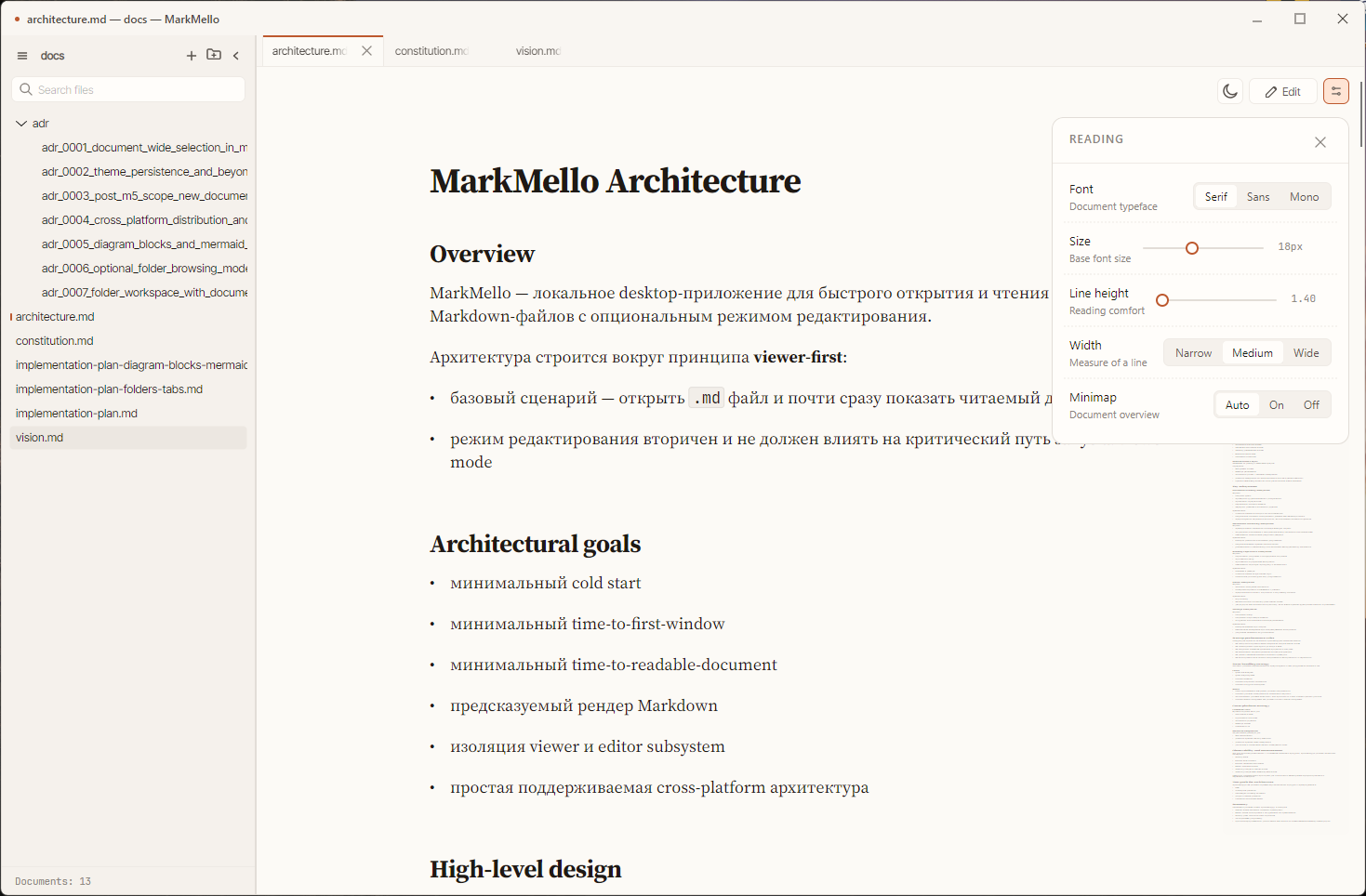Turn minimap On
The image size is (1366, 896).
click(1277, 405)
